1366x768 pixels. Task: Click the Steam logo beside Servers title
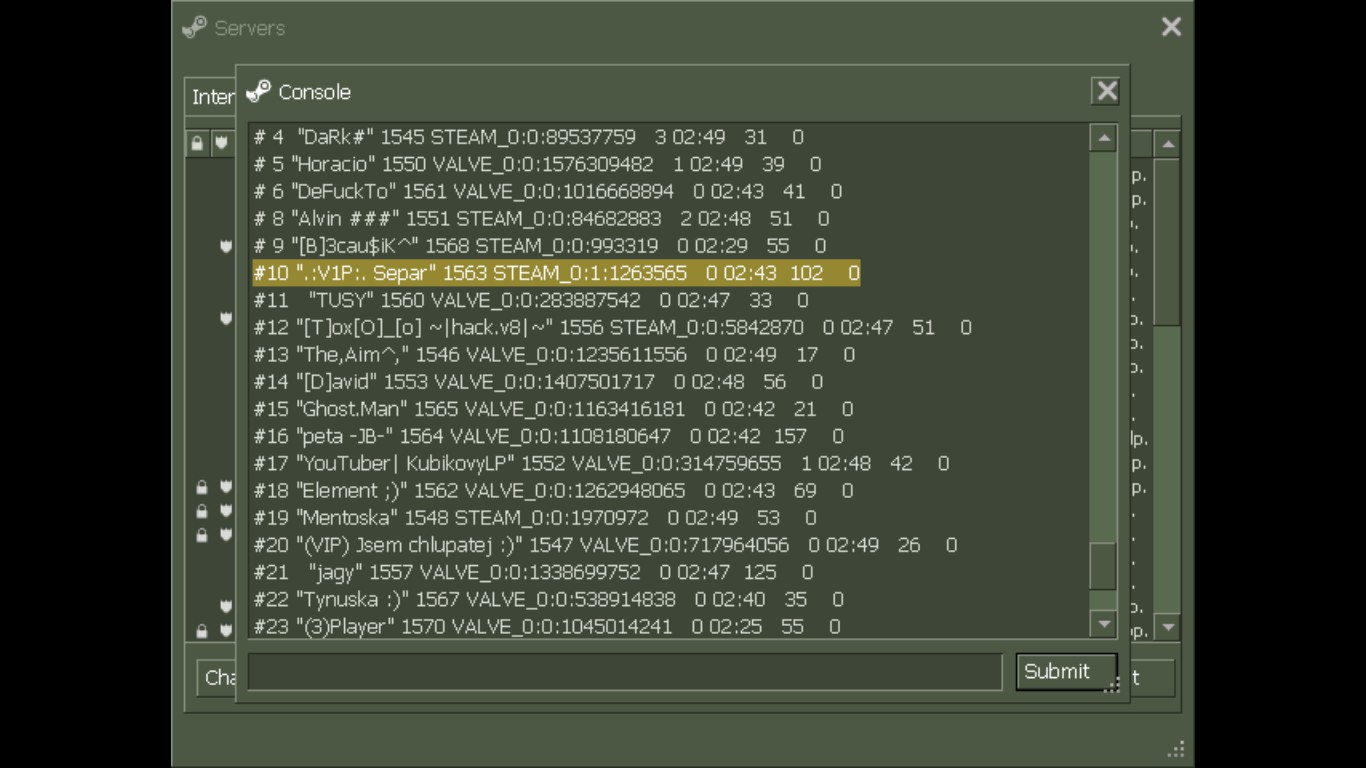[195, 28]
